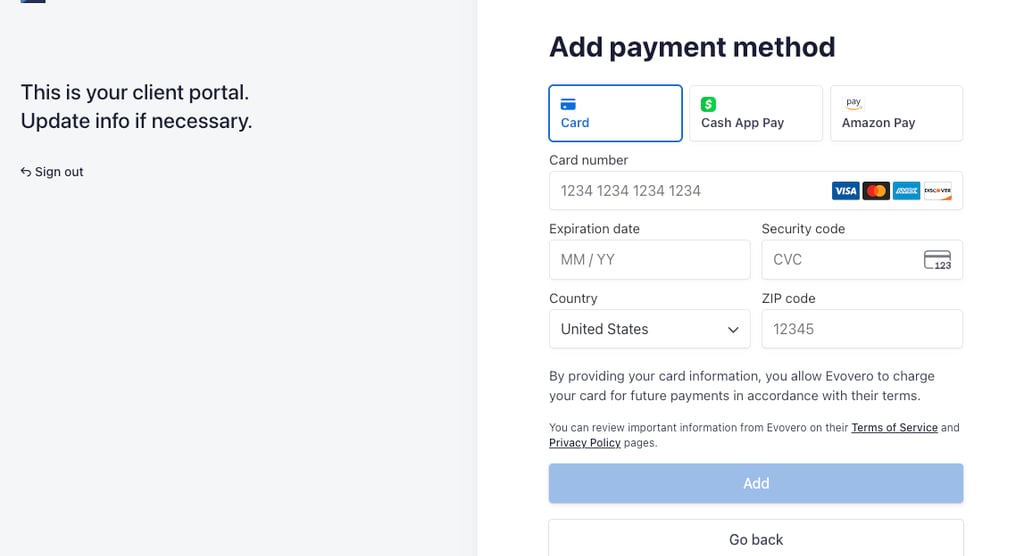
Task: Click the CVC card hint icon
Action: tap(937, 260)
